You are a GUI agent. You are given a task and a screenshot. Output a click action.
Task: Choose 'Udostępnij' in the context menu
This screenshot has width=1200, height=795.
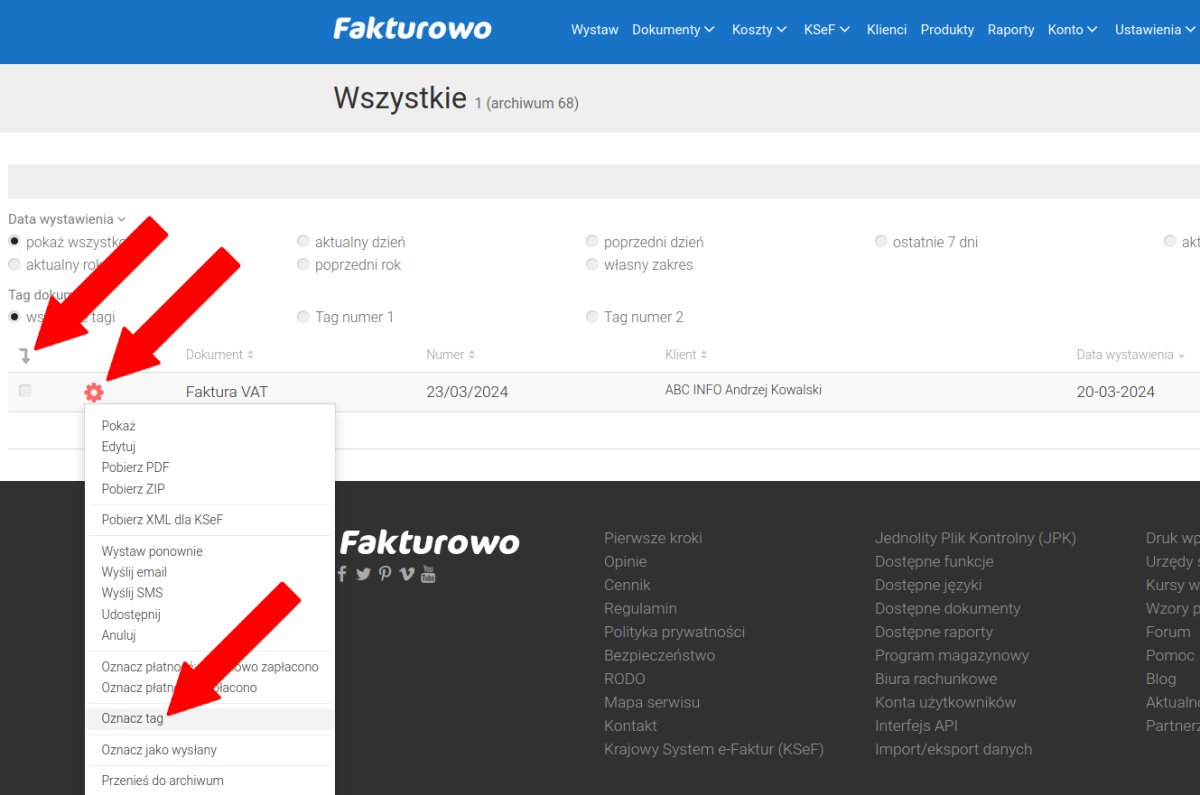pyautogui.click(x=131, y=614)
